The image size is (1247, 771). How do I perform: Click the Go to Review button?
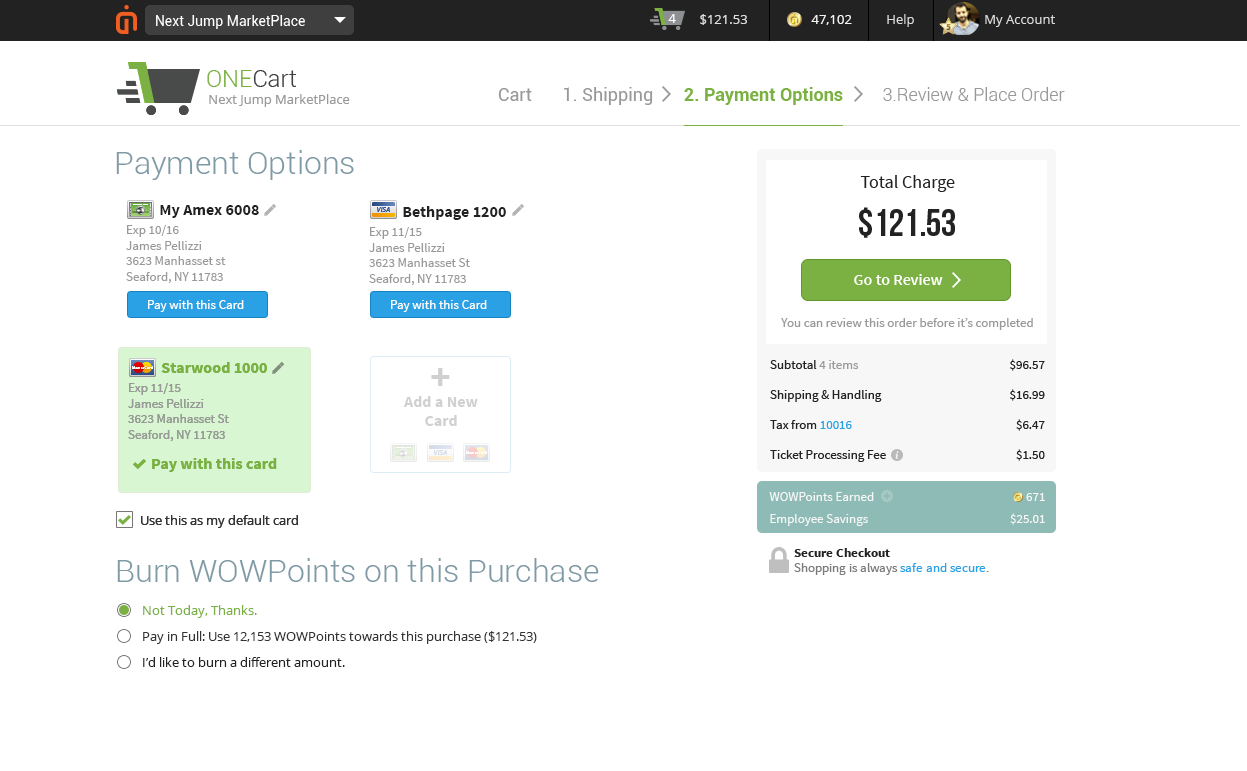(906, 280)
